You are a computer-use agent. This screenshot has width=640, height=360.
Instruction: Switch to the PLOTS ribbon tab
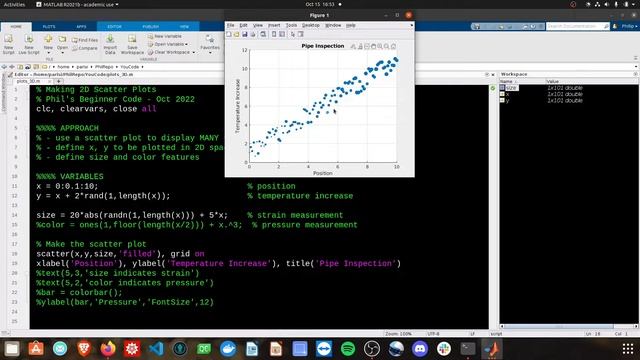tap(49, 27)
